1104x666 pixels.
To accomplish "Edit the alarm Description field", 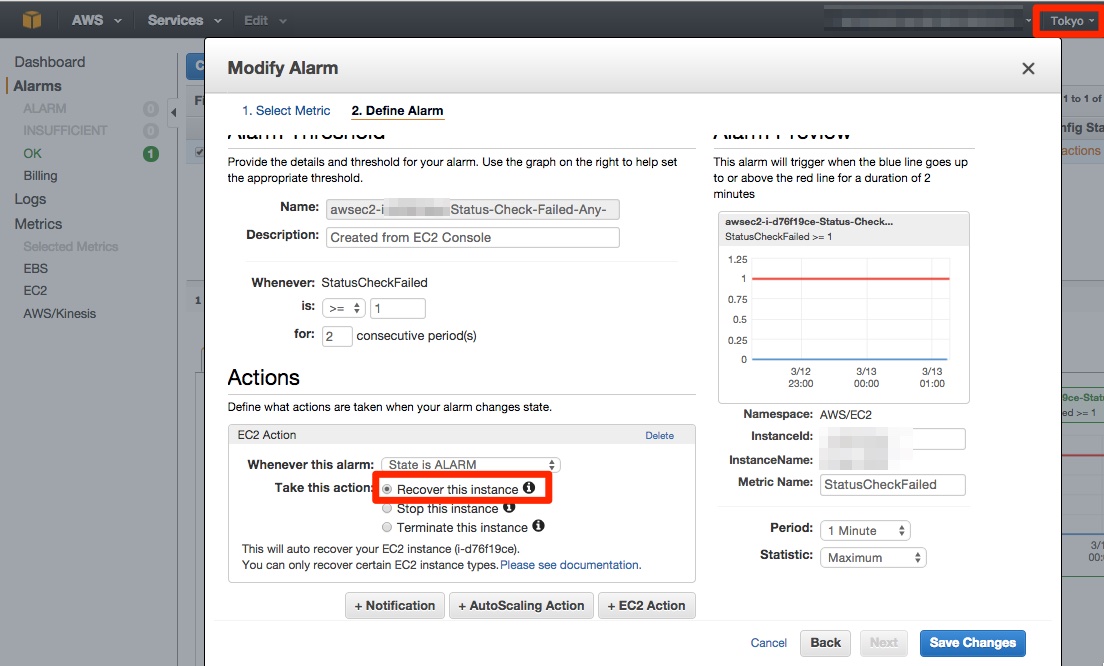I will pyautogui.click(x=472, y=237).
